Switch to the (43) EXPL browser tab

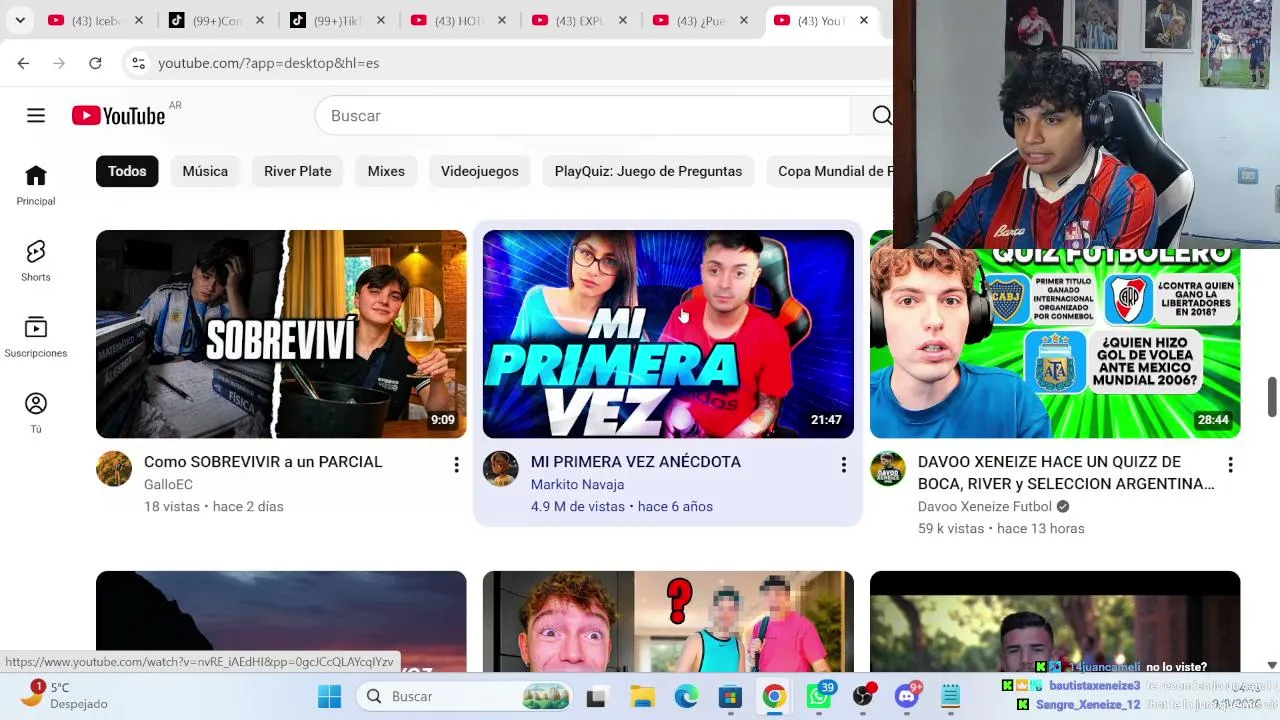coord(579,20)
